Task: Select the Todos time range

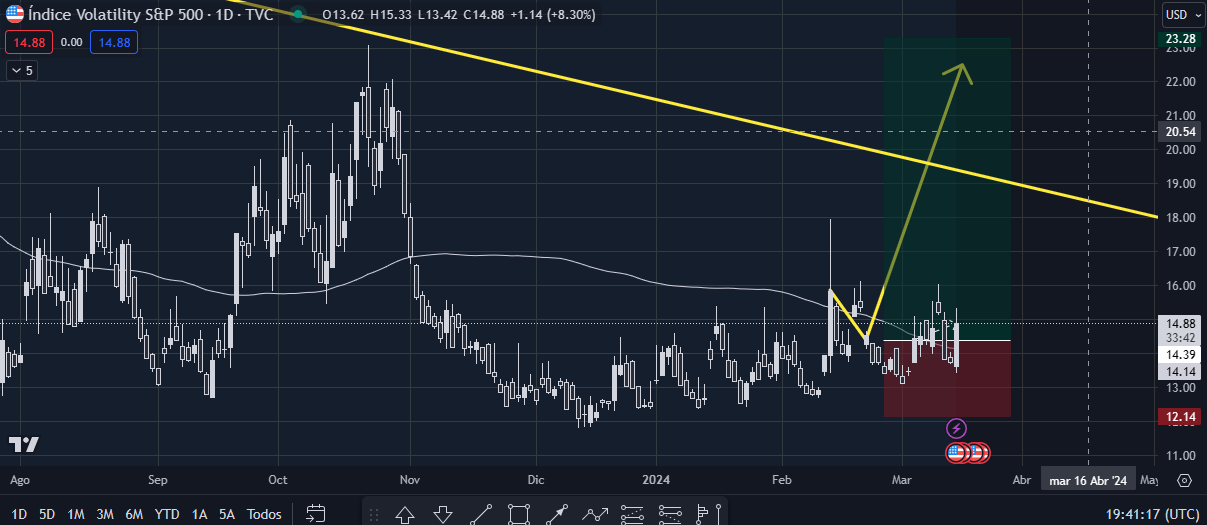Action: click(x=264, y=514)
